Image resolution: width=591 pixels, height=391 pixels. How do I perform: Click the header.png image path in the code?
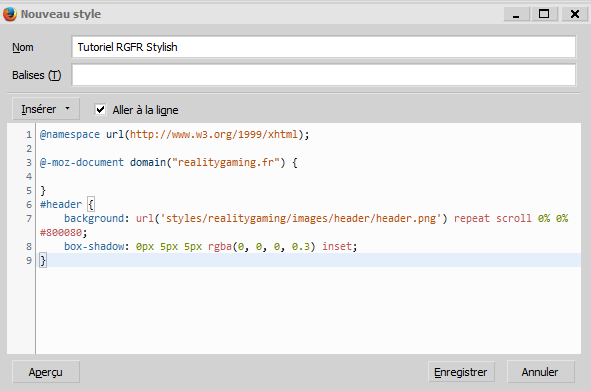[301, 218]
